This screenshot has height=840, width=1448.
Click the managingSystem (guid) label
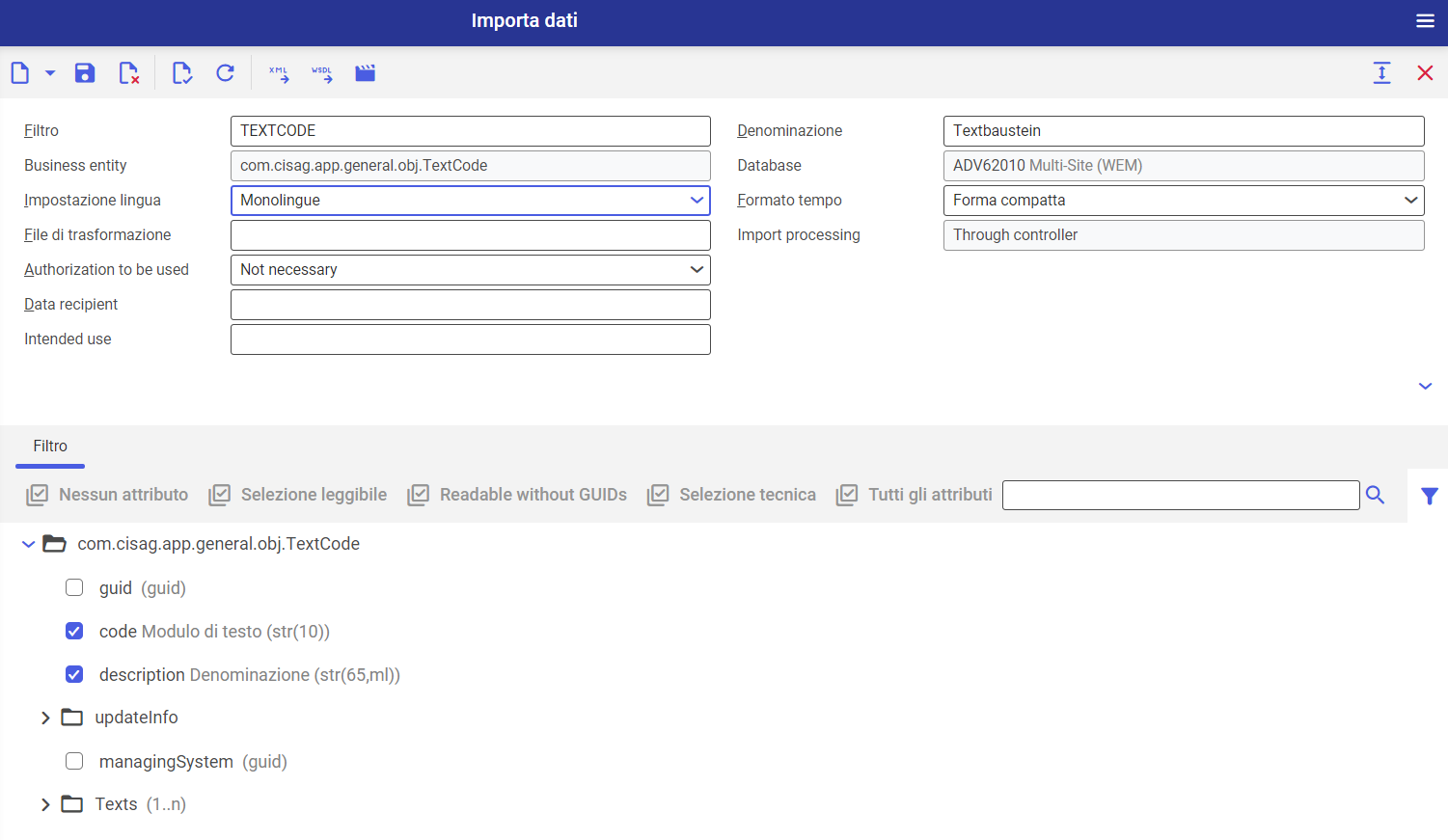(x=193, y=762)
